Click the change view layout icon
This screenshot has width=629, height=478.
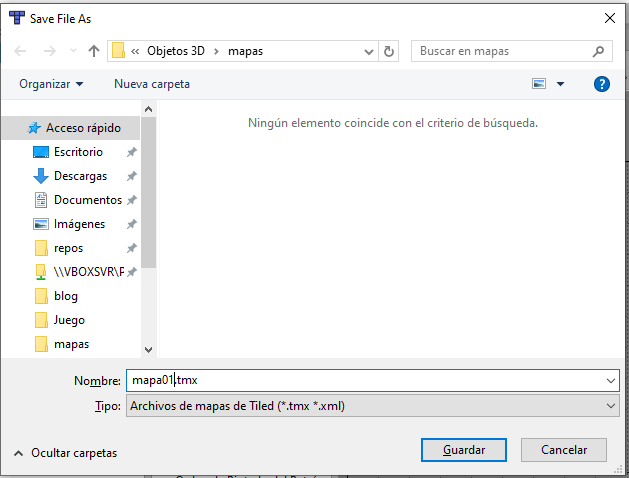tap(539, 84)
